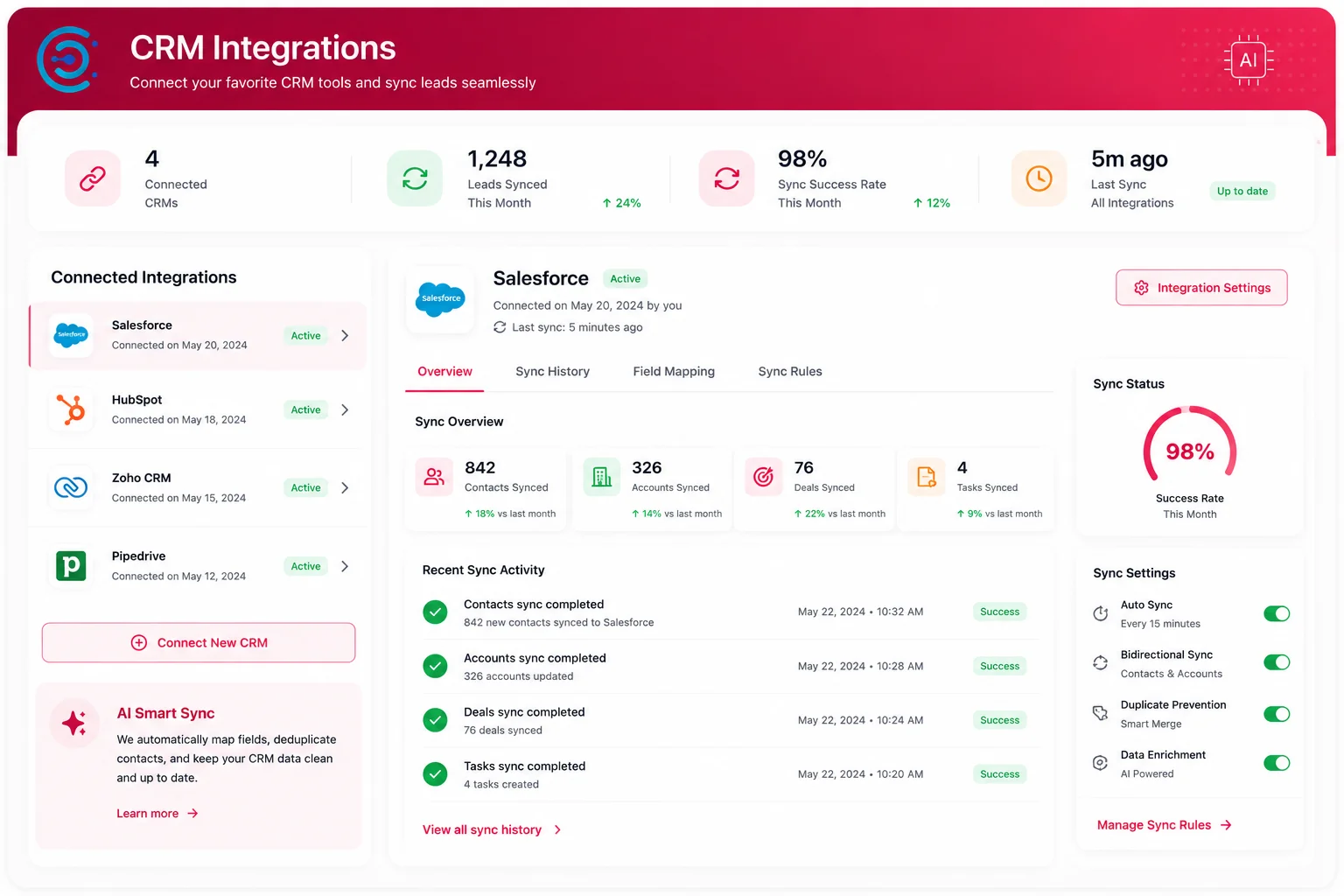The width and height of the screenshot is (1344, 896).
Task: Click the 98% success rate gauge
Action: pyautogui.click(x=1190, y=444)
